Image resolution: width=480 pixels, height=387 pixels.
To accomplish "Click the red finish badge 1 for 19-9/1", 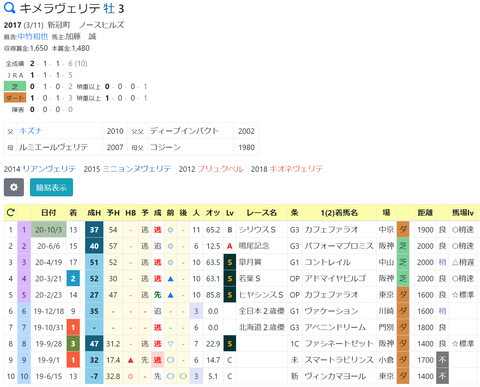I will coord(73,360).
